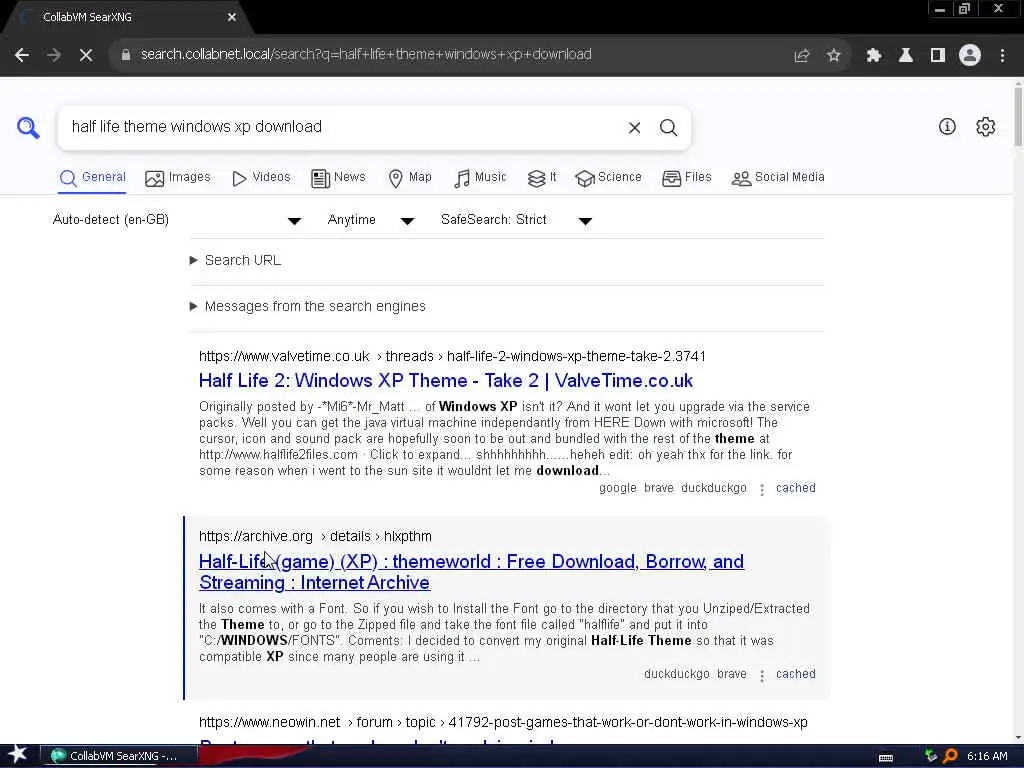The width and height of the screenshot is (1024, 768).
Task: Switch to the Map tab
Action: click(409, 178)
